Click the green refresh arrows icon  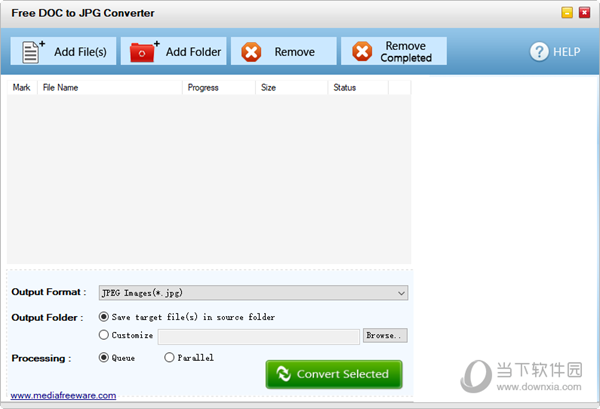pyautogui.click(x=284, y=374)
